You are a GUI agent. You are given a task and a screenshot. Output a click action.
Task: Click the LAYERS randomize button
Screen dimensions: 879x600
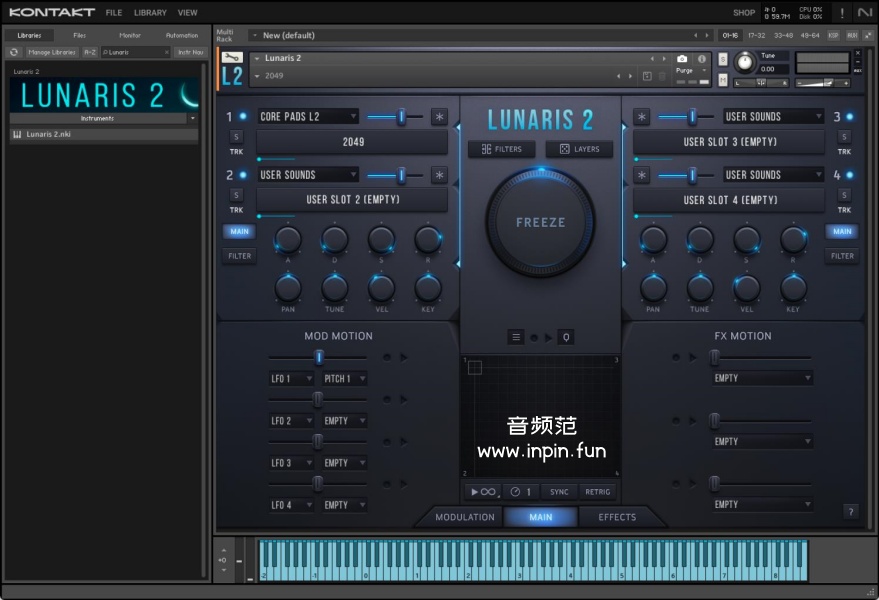pos(579,149)
